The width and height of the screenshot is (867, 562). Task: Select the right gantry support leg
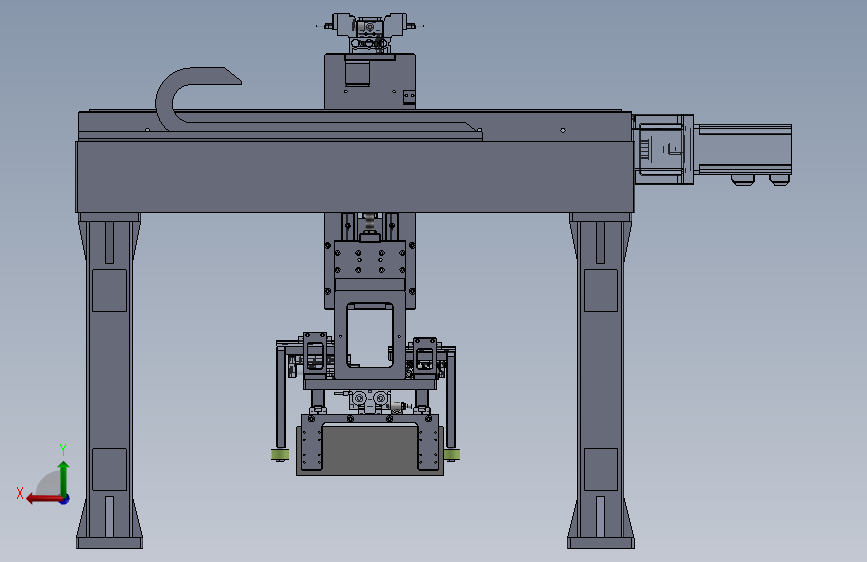coord(600,381)
